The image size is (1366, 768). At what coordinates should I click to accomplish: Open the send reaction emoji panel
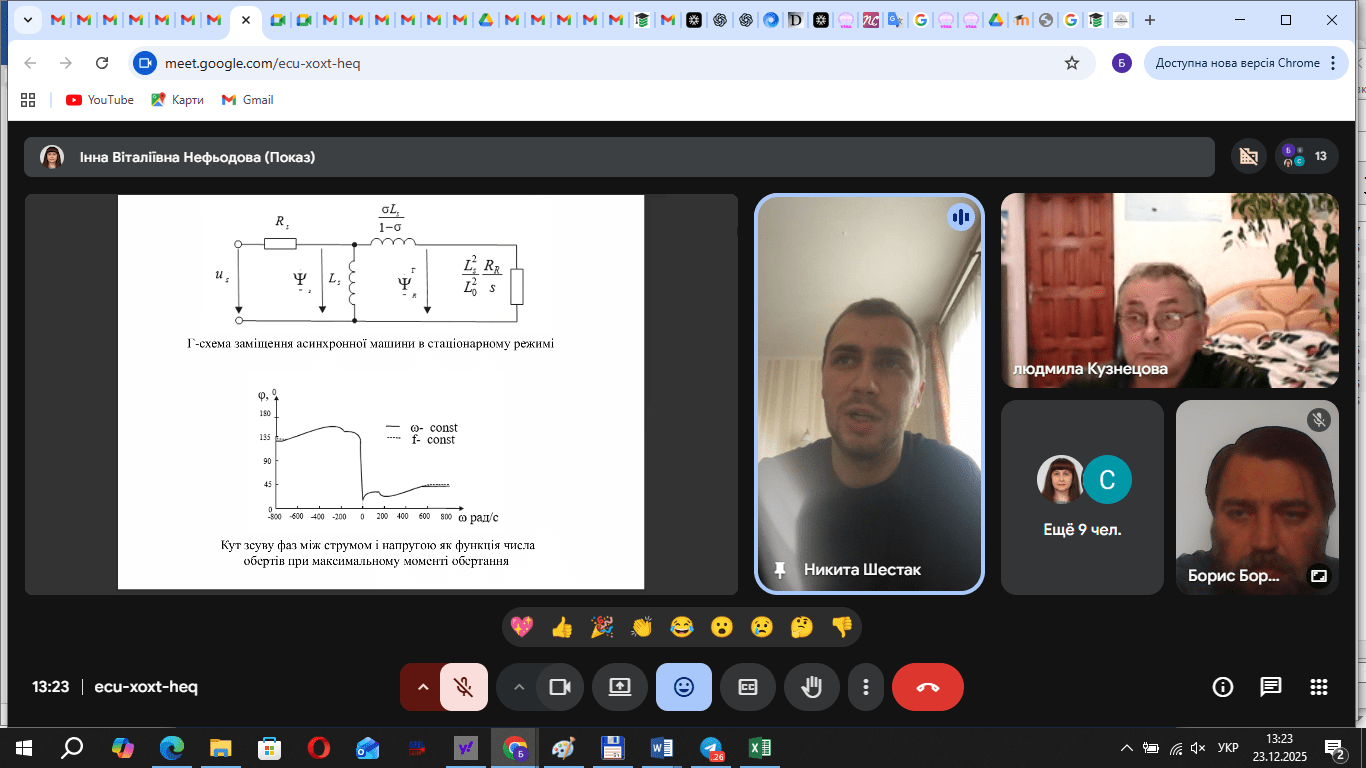click(x=684, y=687)
